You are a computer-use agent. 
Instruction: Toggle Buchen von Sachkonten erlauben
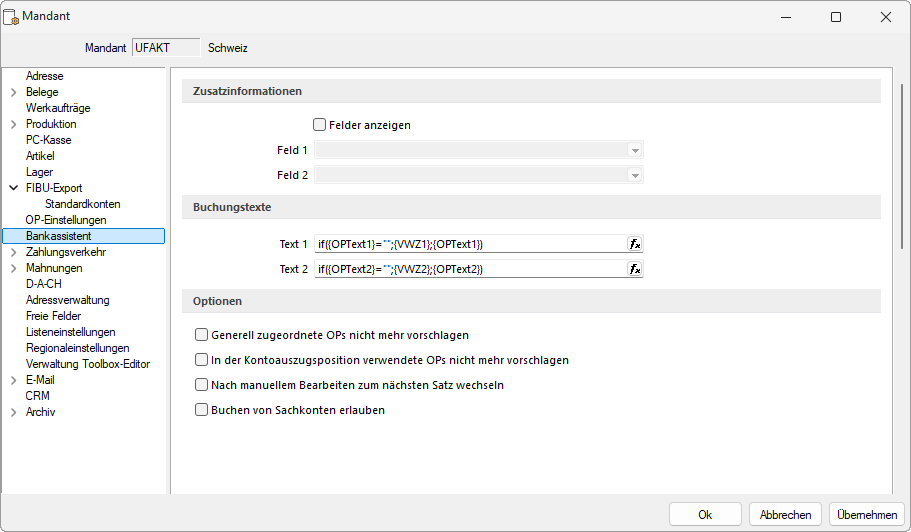(x=201, y=410)
